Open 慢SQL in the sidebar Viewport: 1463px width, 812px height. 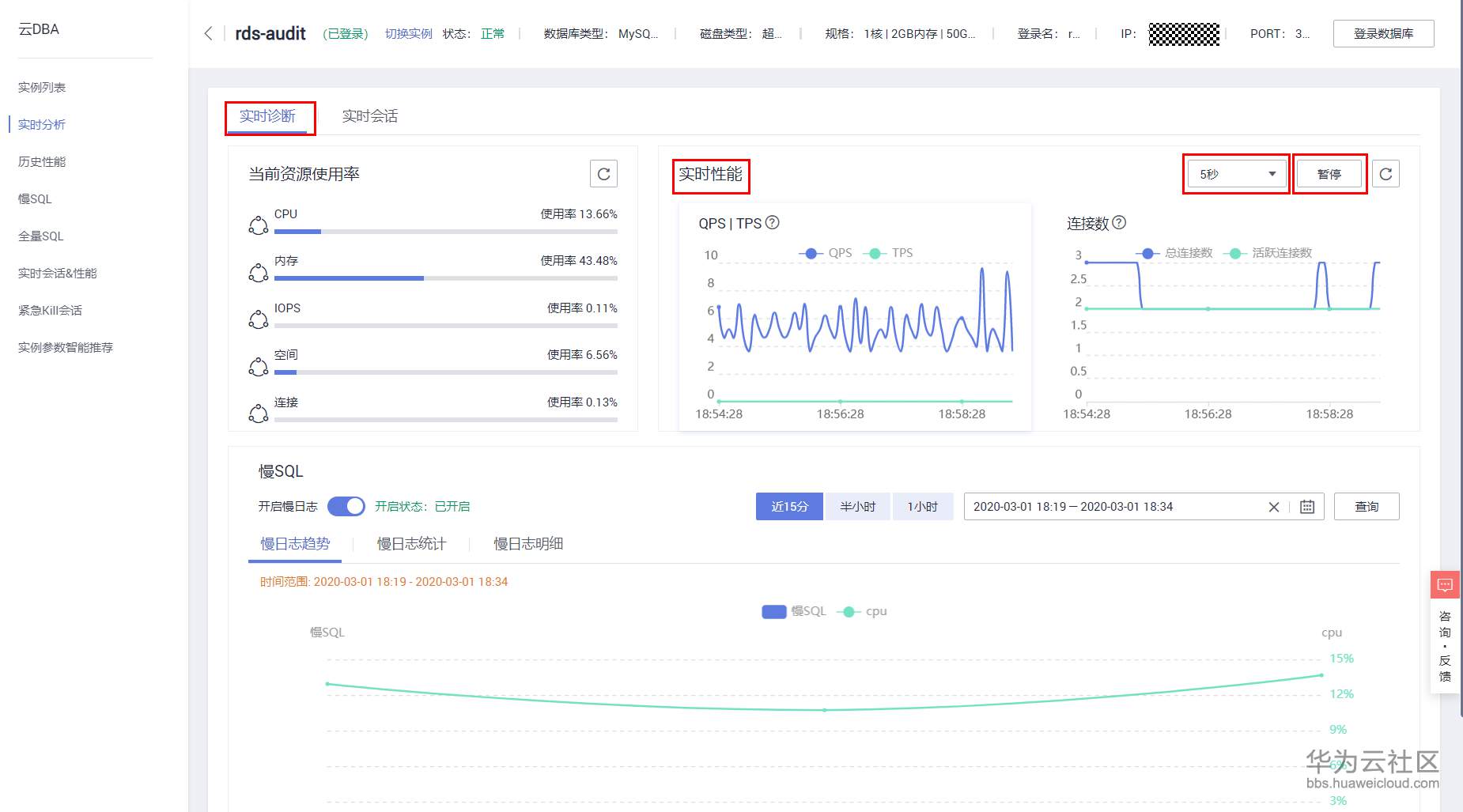tap(35, 198)
